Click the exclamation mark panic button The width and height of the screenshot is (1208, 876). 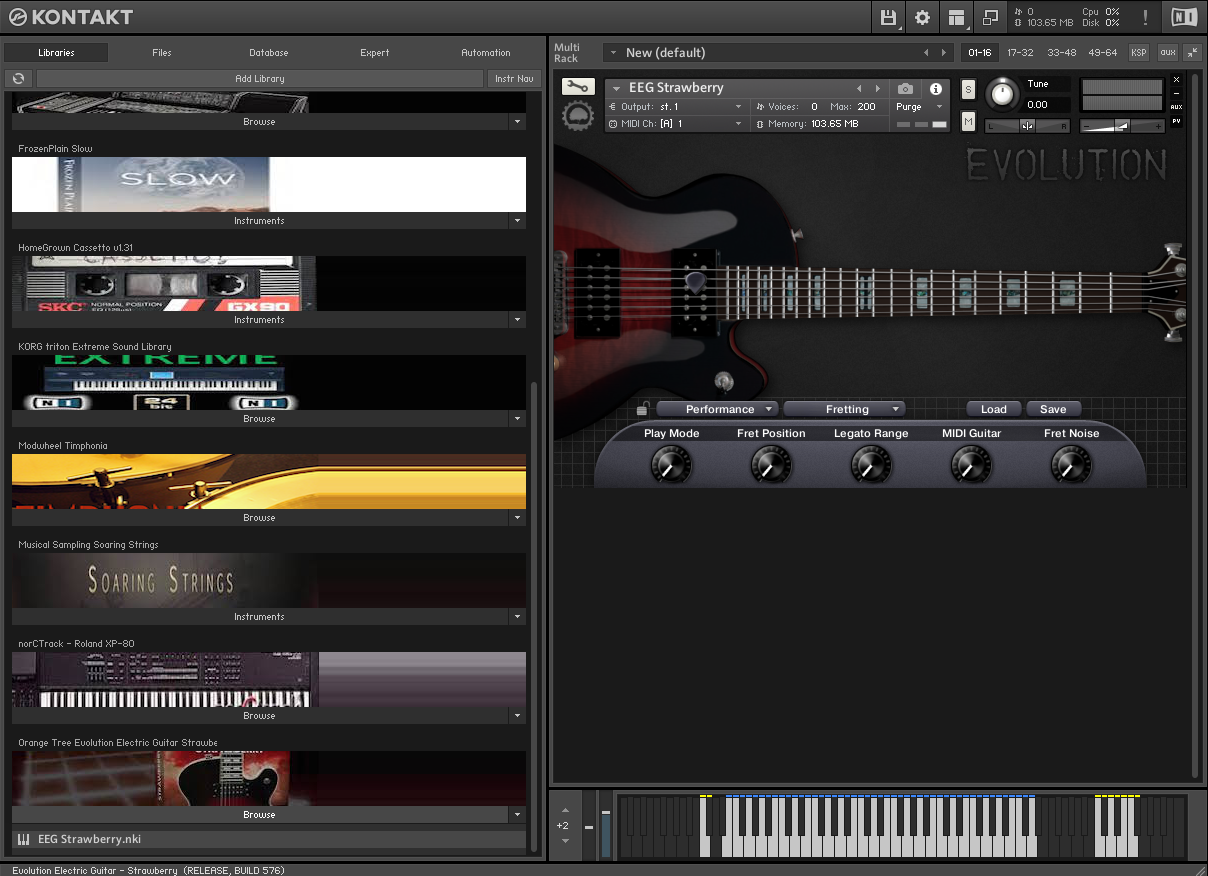pyautogui.click(x=1145, y=17)
